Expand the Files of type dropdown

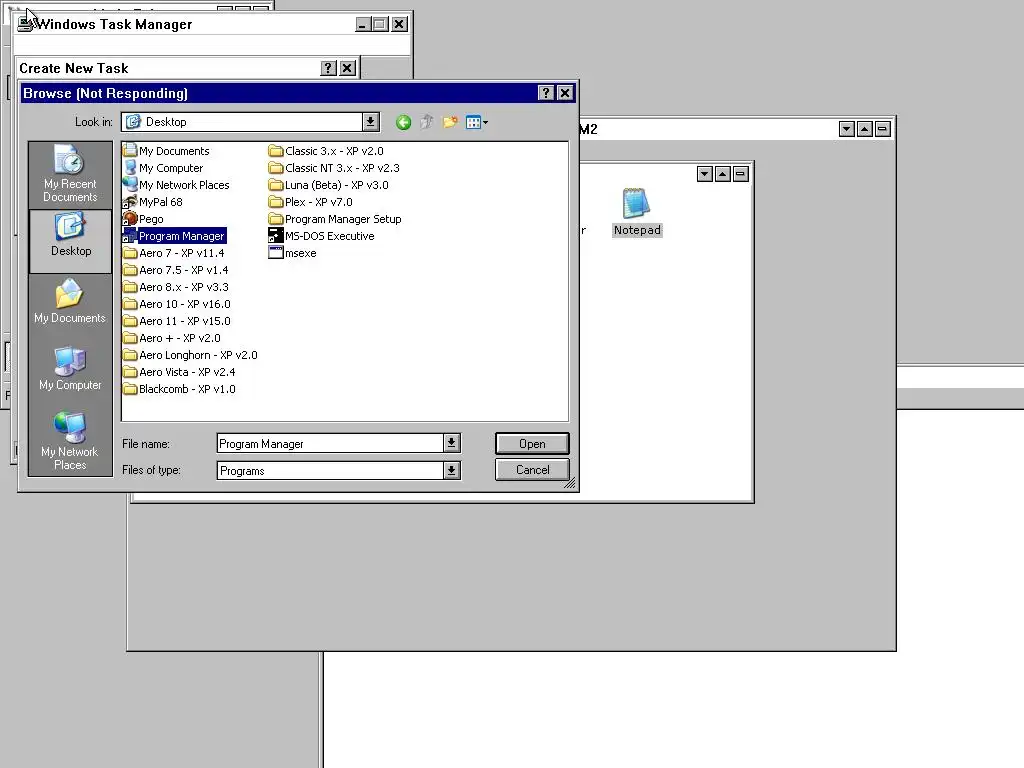point(451,470)
